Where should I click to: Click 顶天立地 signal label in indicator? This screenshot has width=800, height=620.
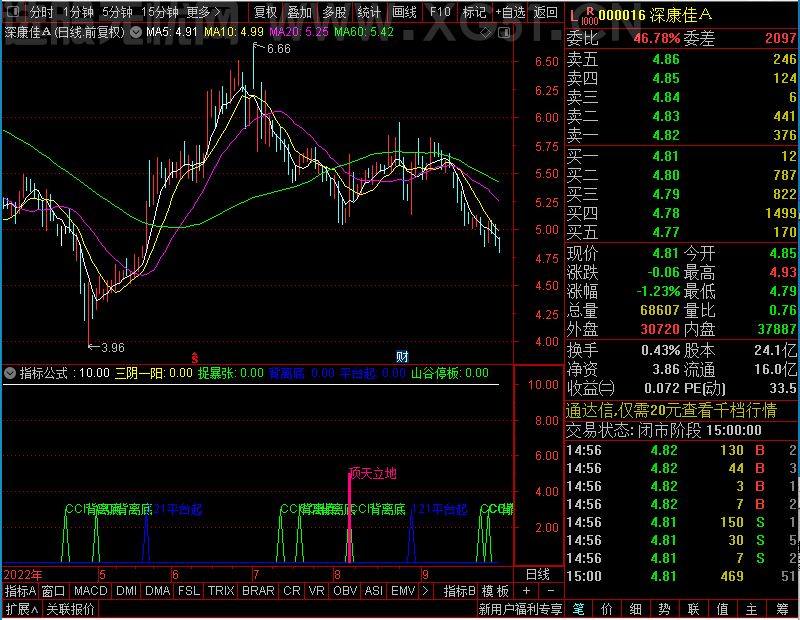(x=373, y=474)
